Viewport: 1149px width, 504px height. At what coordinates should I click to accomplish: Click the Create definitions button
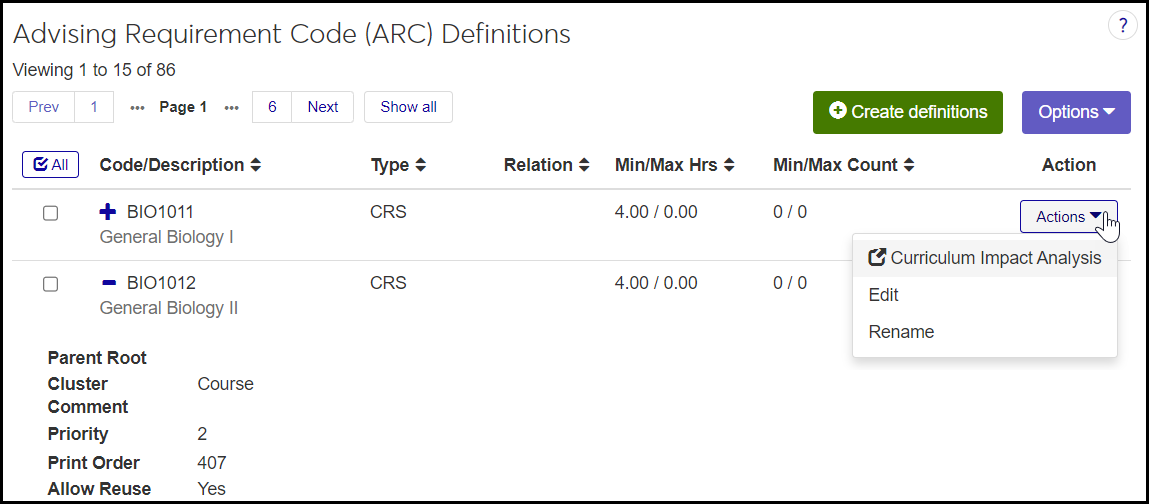point(908,112)
